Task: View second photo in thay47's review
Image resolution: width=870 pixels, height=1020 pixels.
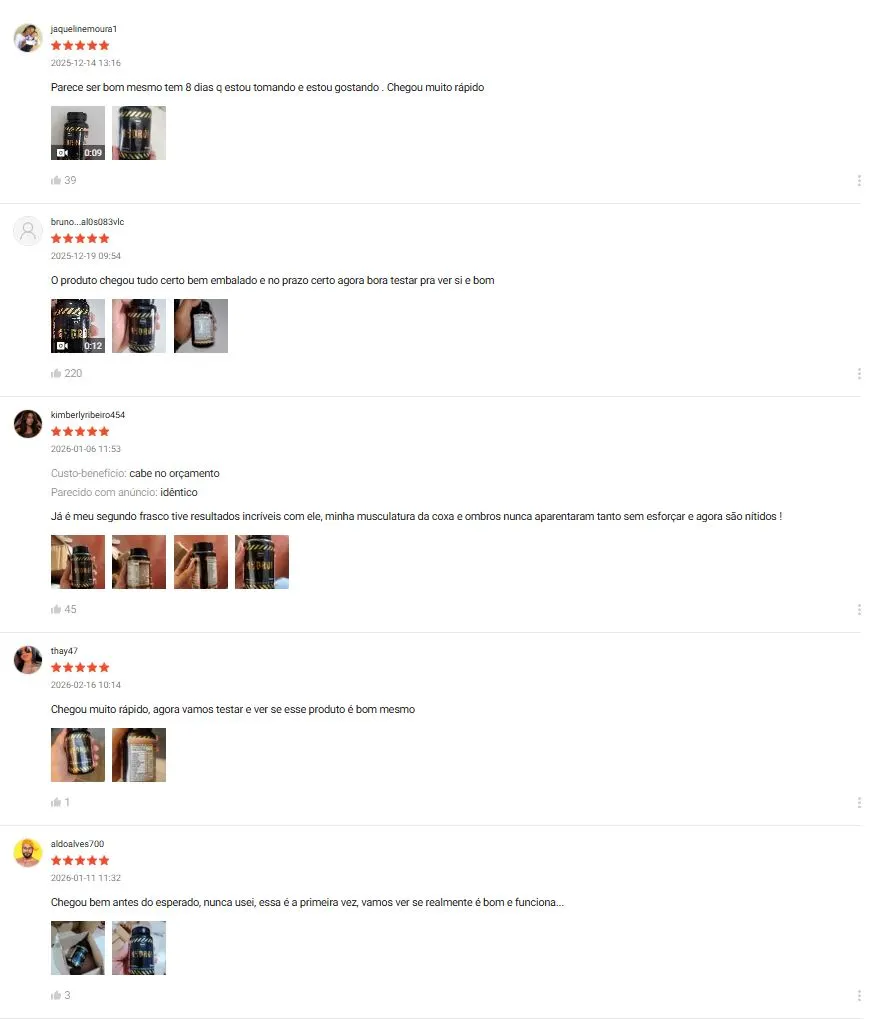Action: point(139,755)
